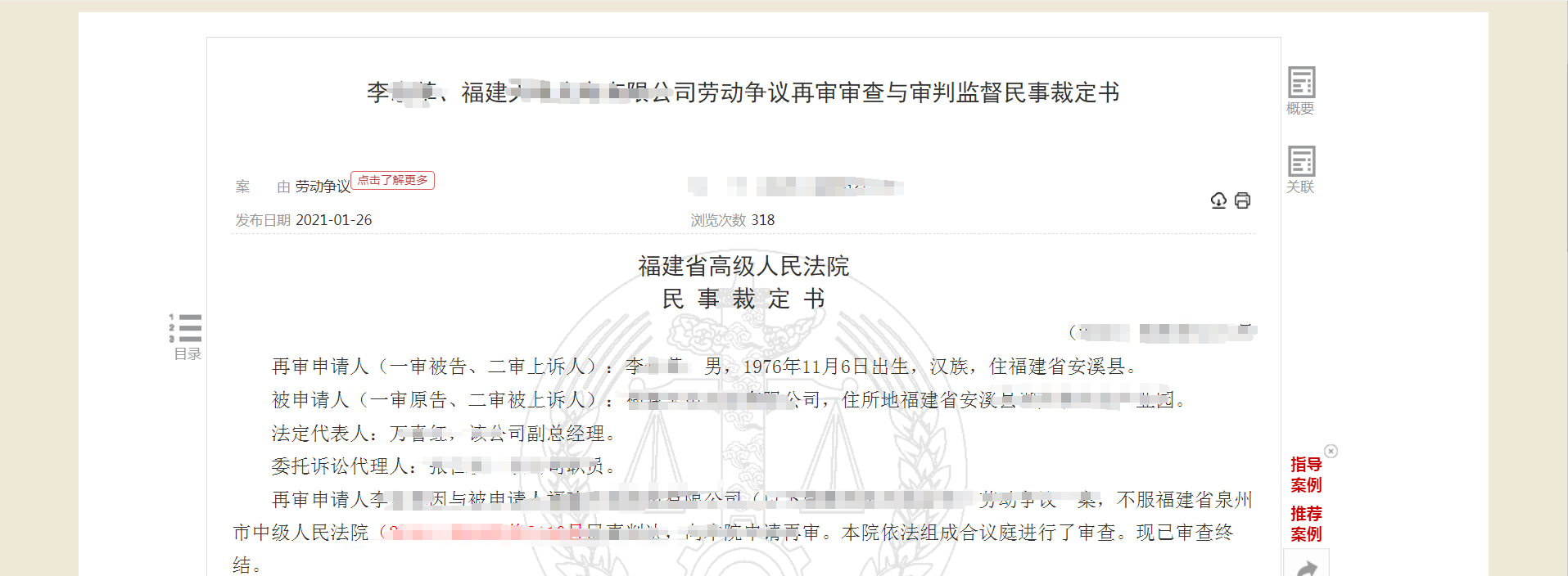The image size is (1568, 576).
Task: Click the 委托诉讼代理人 line
Action: pyautogui.click(x=444, y=466)
